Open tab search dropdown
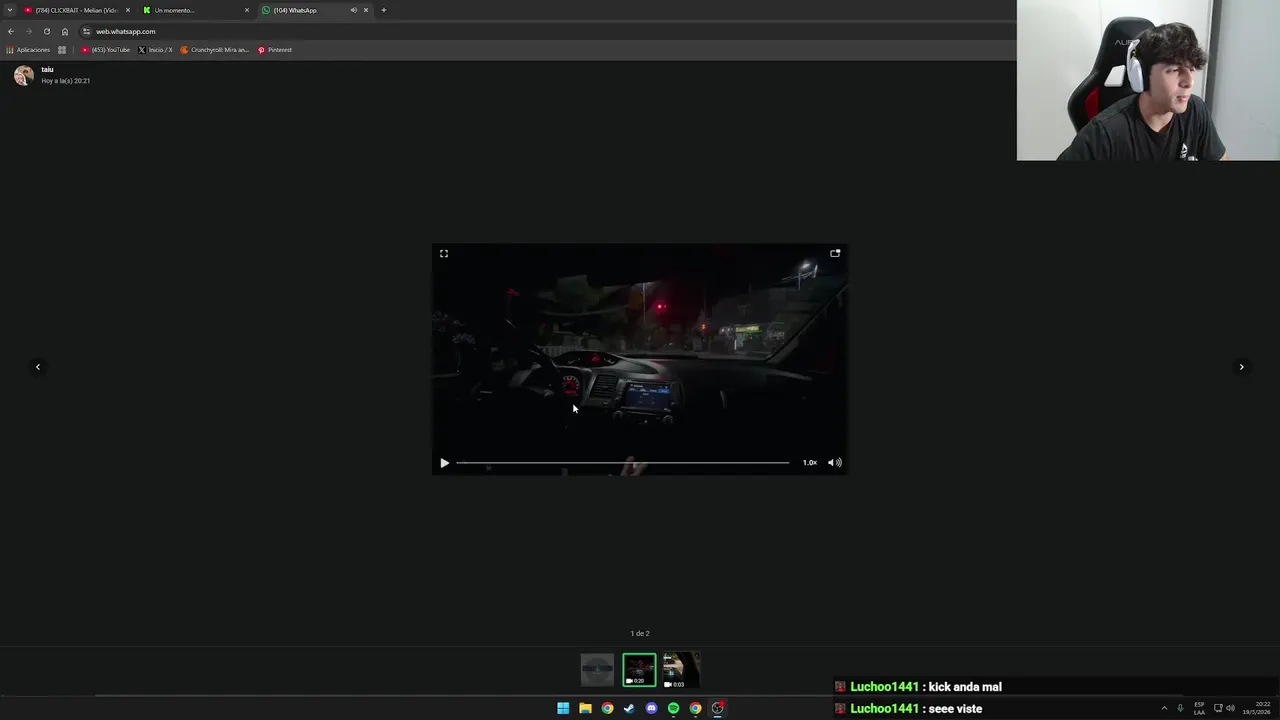Screen dimensions: 1280x720 pyautogui.click(x=10, y=10)
